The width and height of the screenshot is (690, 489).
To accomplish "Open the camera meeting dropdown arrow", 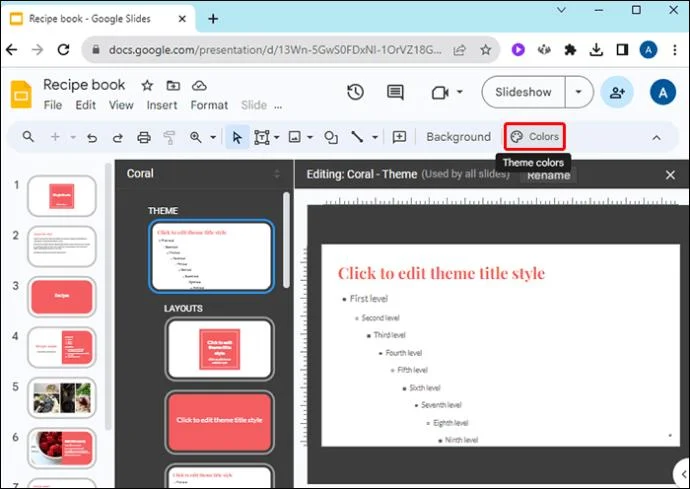I will point(459,92).
